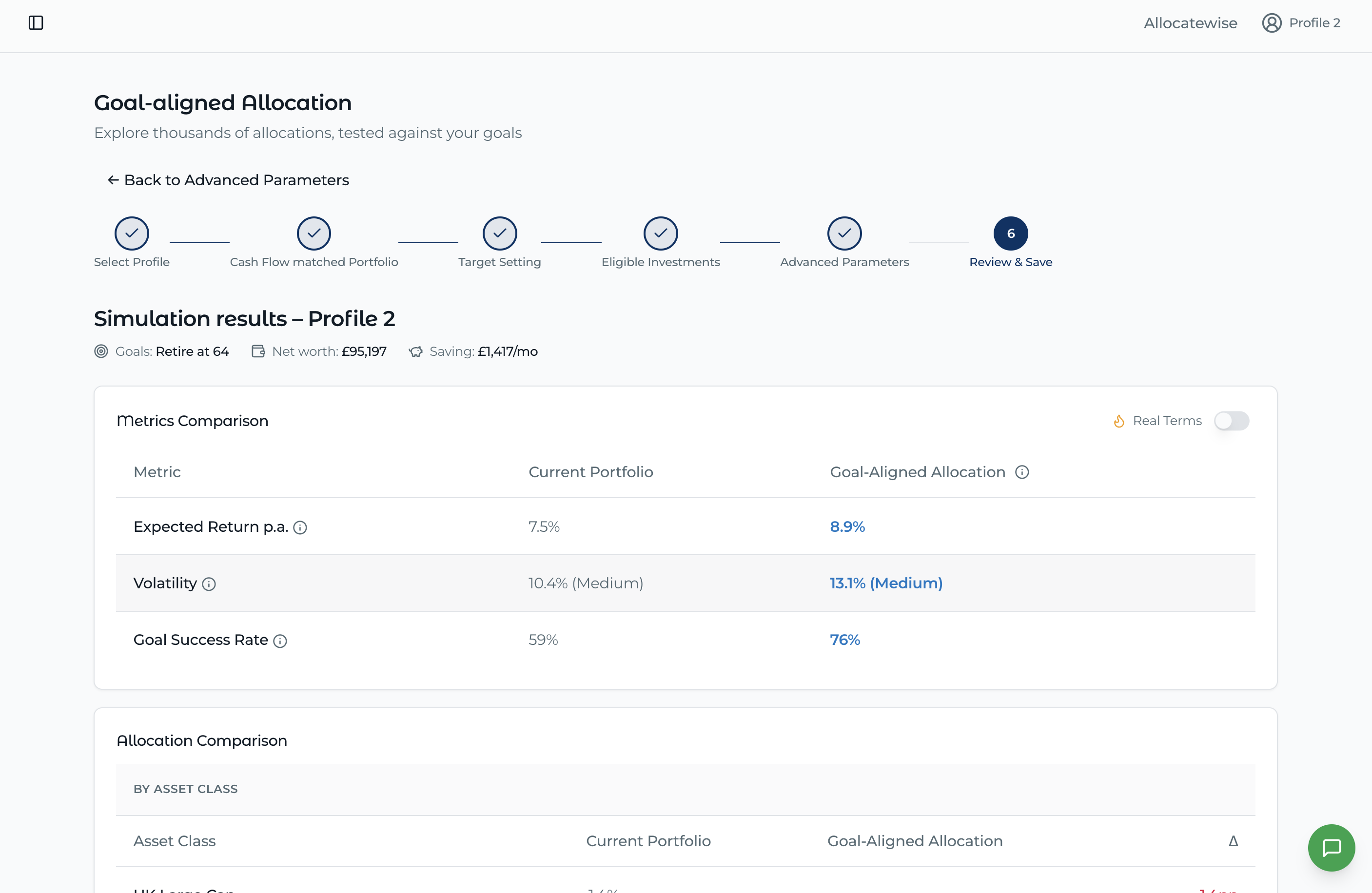Click the Retire at 64 goal text
This screenshot has height=893, width=1372.
193,351
